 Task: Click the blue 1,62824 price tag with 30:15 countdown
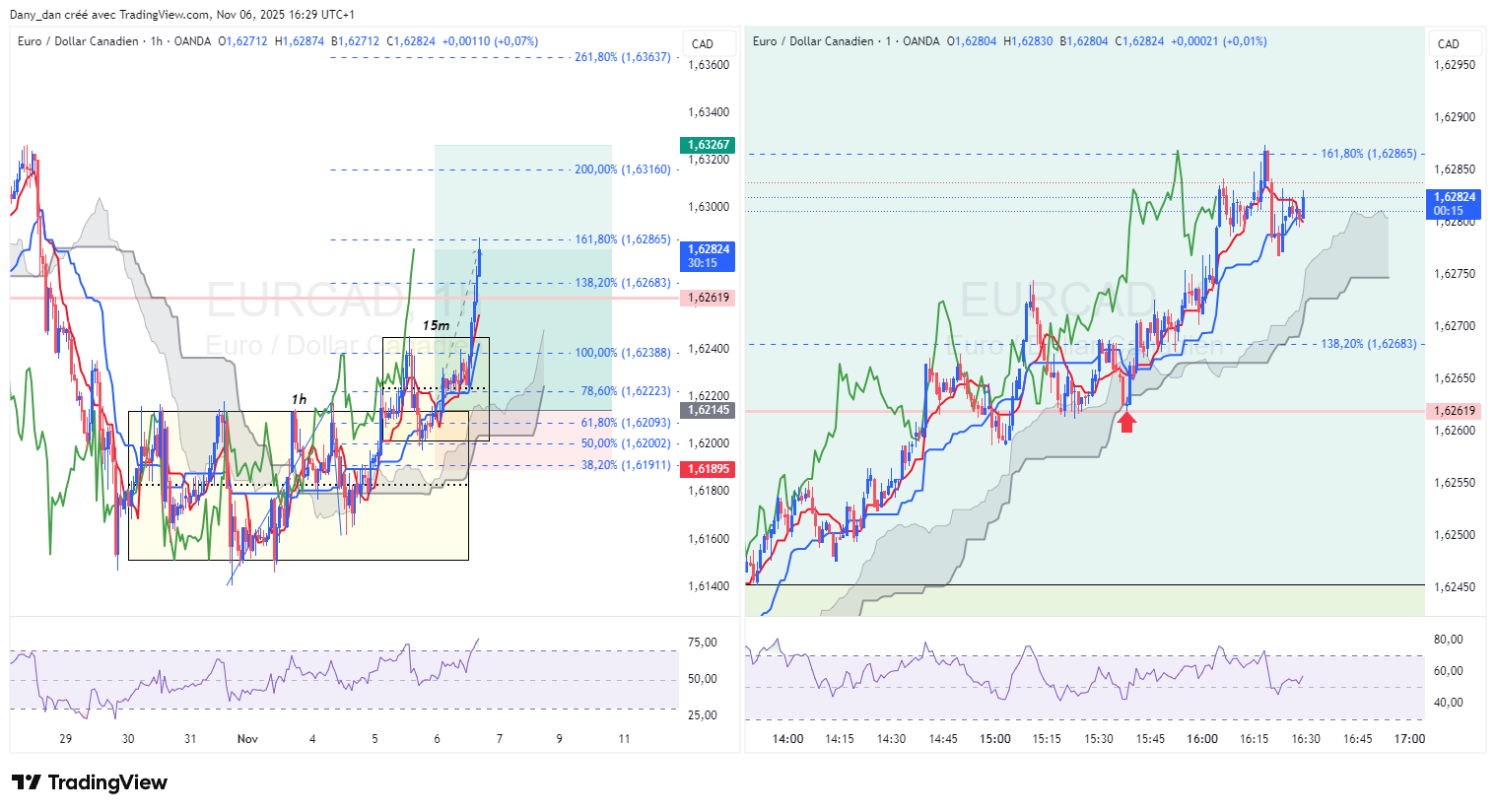[709, 256]
